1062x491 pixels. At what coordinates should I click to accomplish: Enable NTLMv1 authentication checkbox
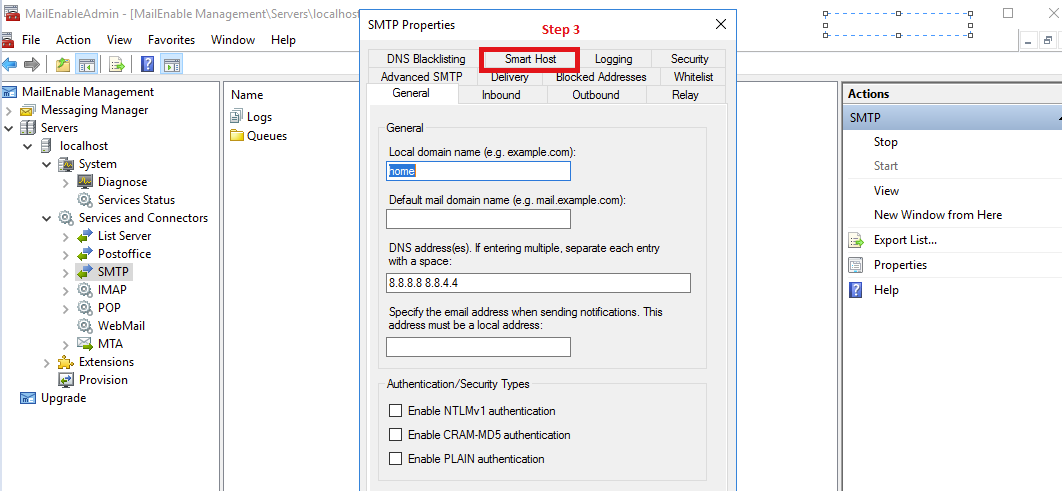pos(396,410)
